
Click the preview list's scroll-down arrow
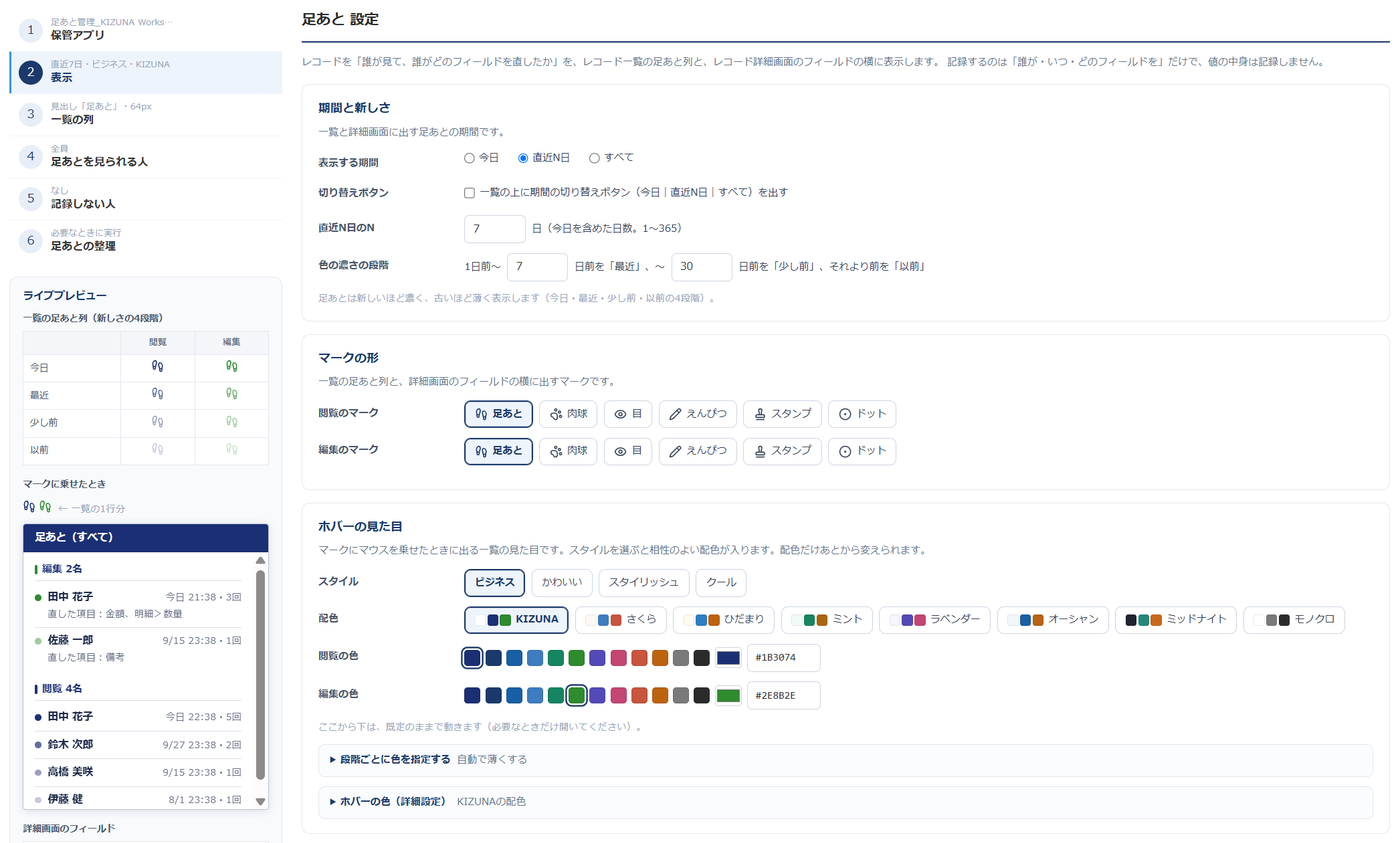pos(261,801)
